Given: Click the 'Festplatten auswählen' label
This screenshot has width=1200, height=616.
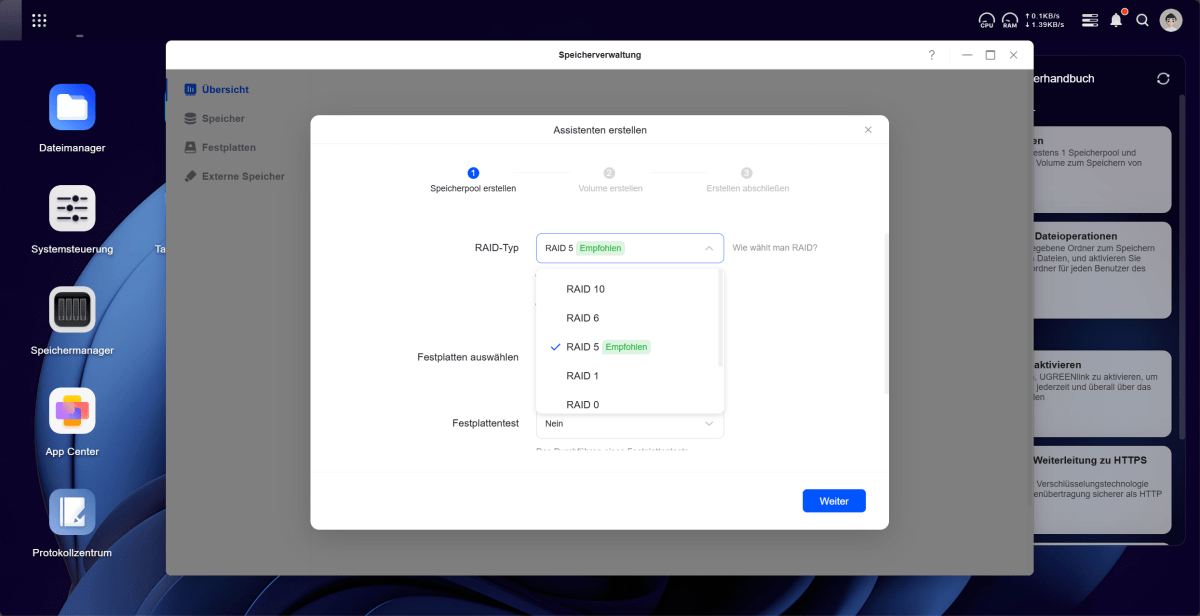Looking at the screenshot, I should pyautogui.click(x=468, y=357).
